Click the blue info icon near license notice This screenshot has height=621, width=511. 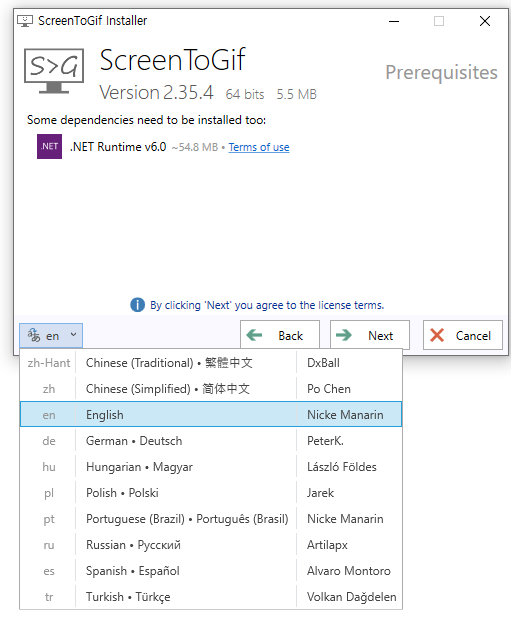137,305
